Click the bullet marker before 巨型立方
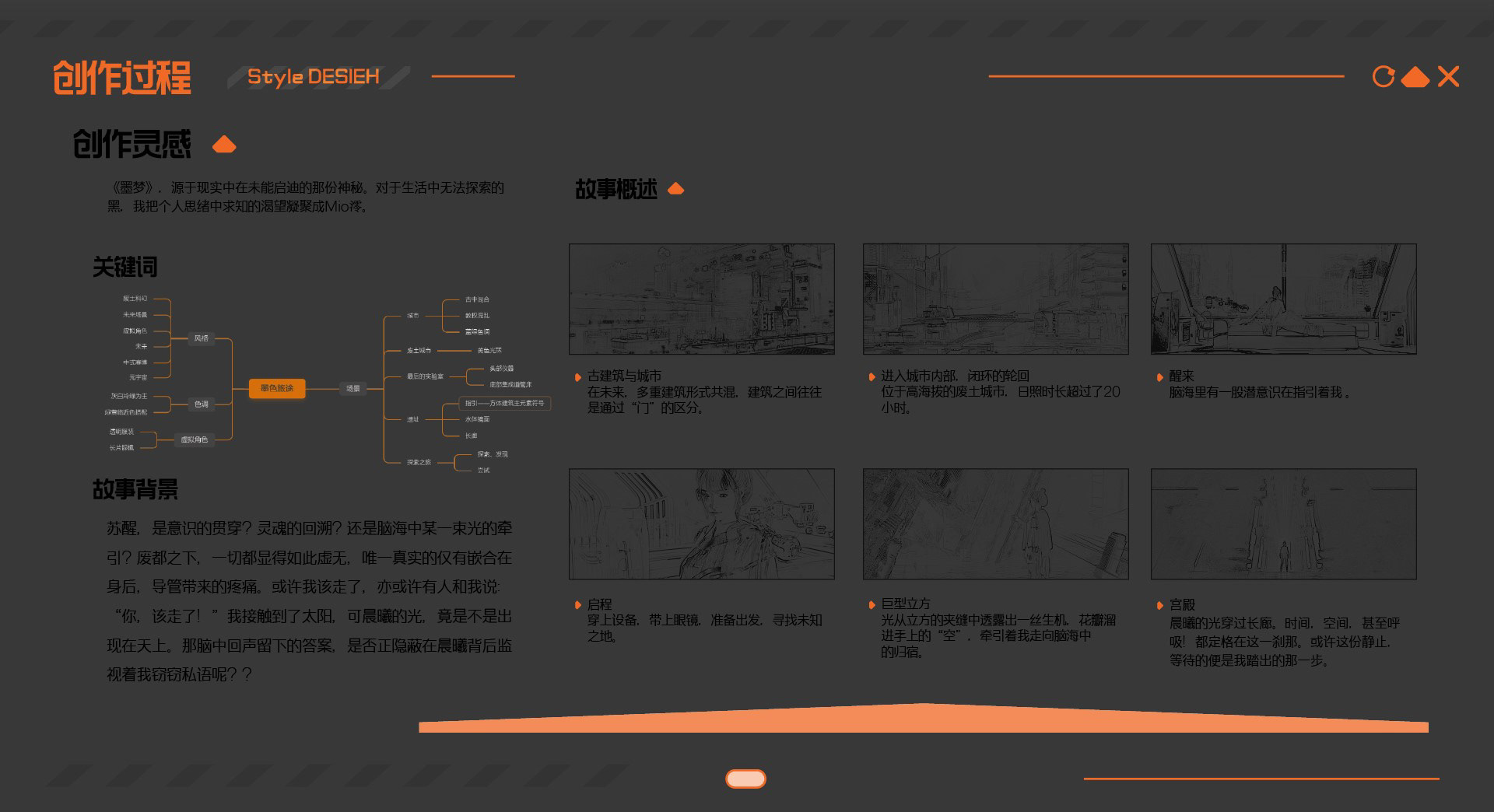This screenshot has height=812, width=1494. [x=871, y=604]
